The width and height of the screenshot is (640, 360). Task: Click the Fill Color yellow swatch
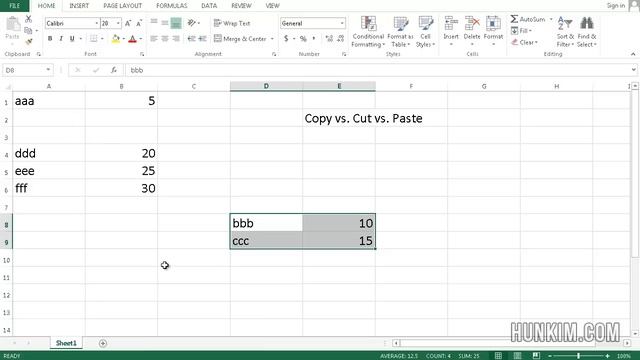coord(116,39)
